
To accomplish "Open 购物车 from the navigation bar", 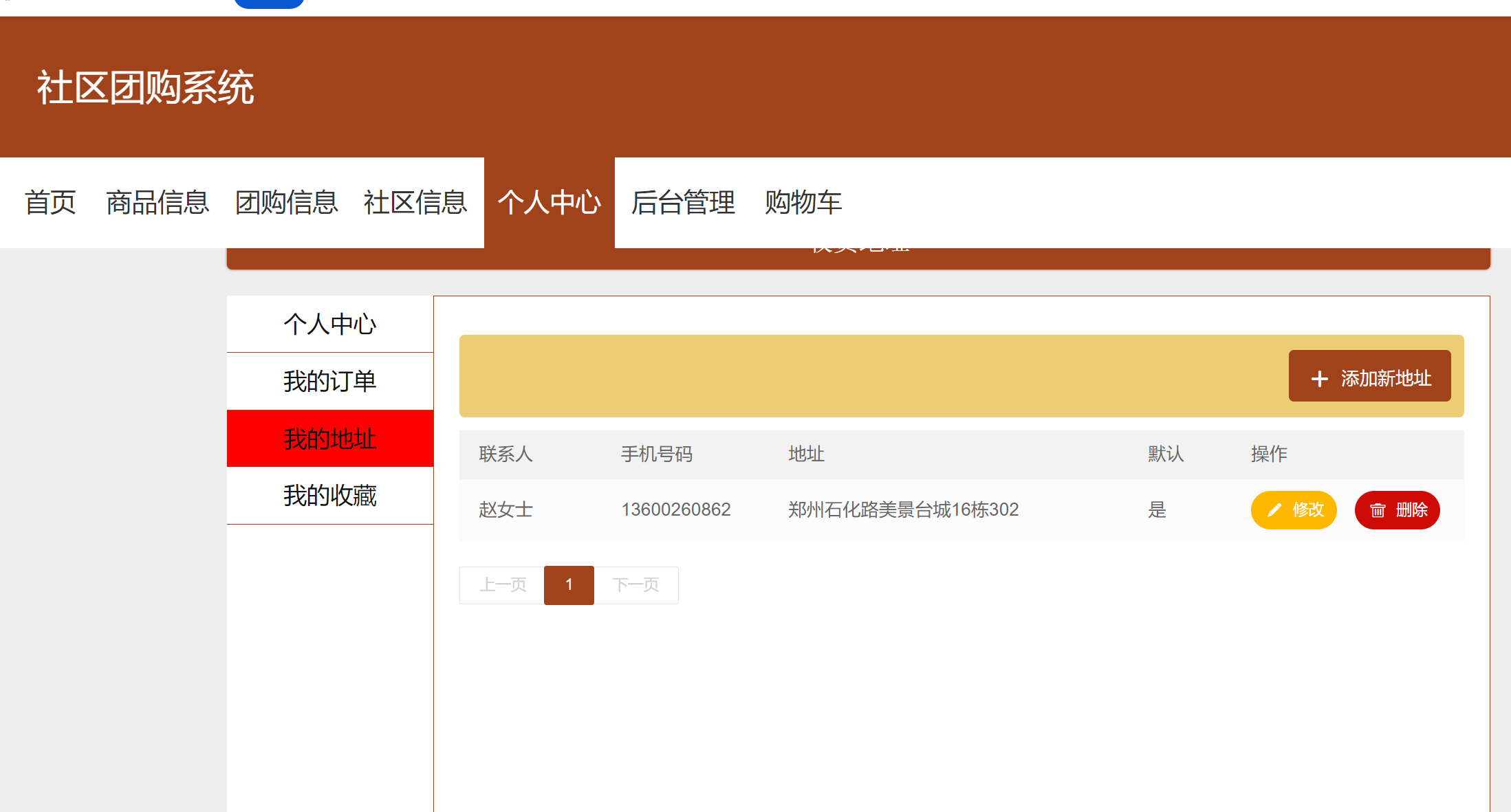I will click(x=803, y=202).
